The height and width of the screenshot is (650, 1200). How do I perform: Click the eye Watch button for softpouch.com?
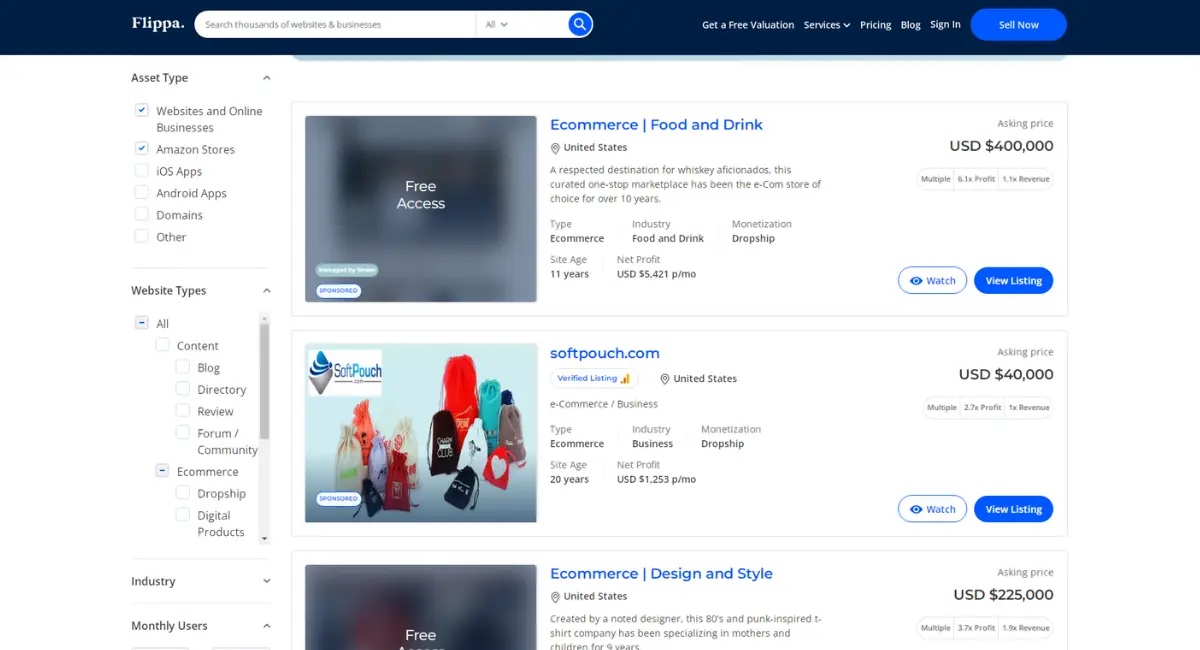point(932,509)
